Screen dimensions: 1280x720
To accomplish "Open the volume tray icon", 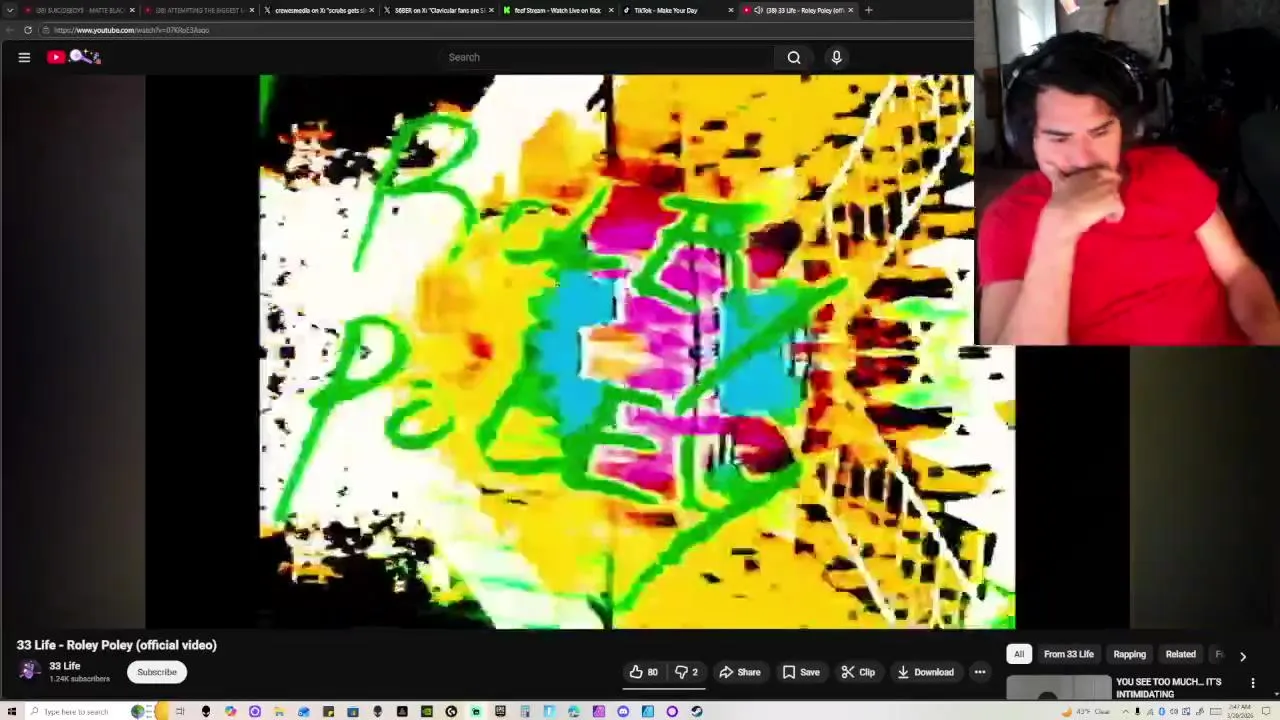I will tap(1174, 711).
